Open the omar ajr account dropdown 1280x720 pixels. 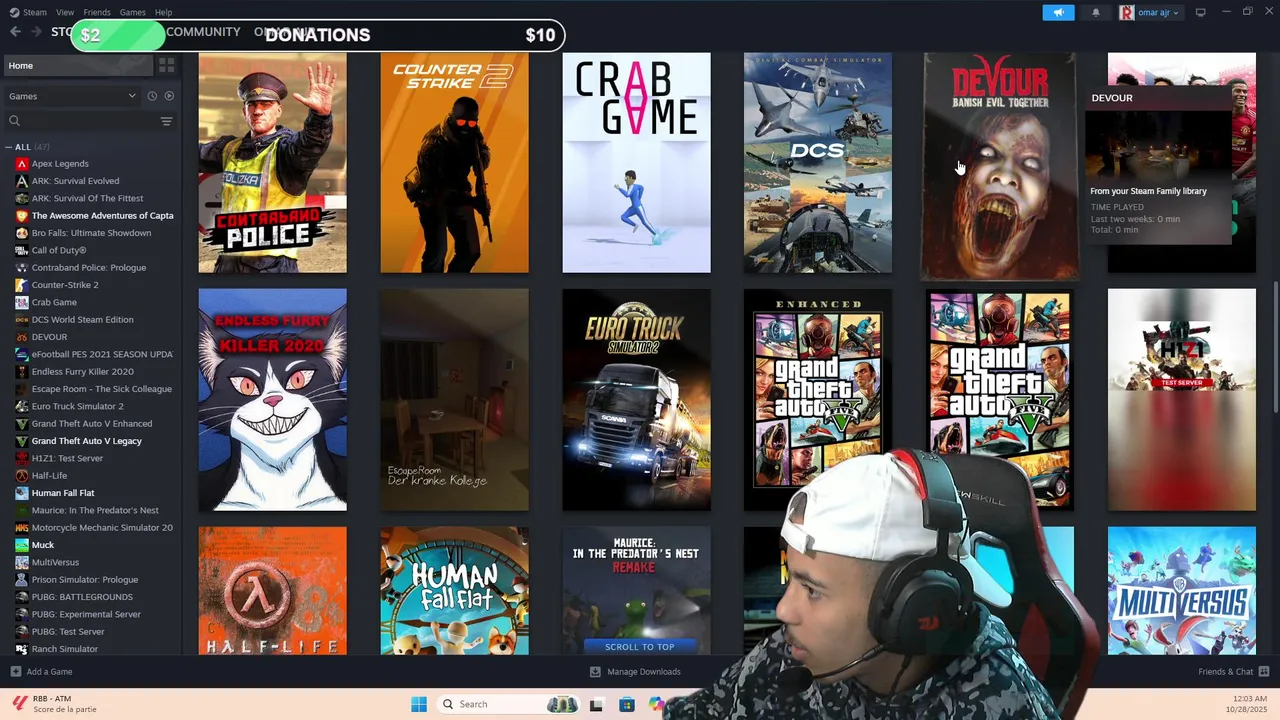[1149, 12]
